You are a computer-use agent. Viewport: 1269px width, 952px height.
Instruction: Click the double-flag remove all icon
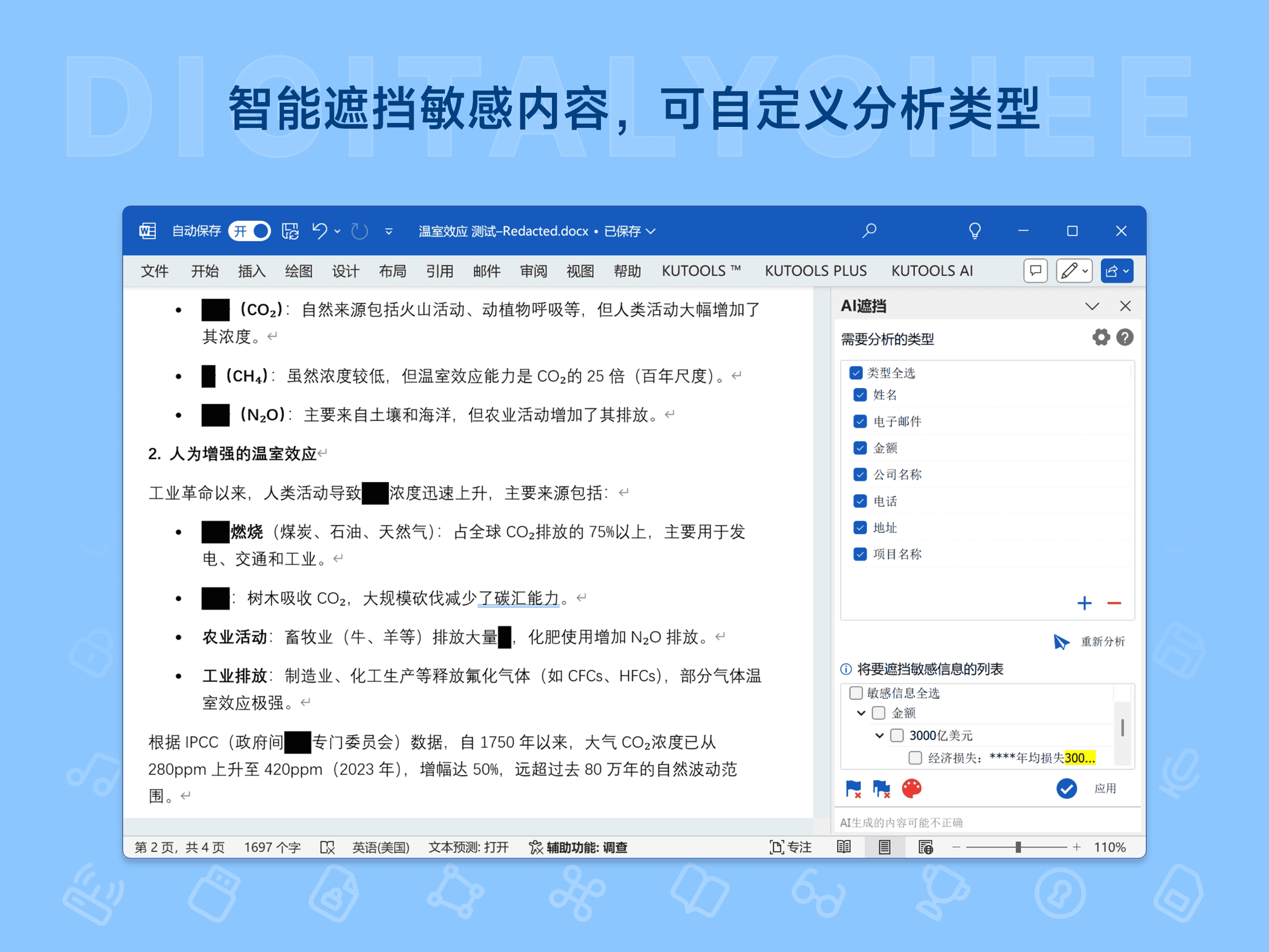[881, 788]
